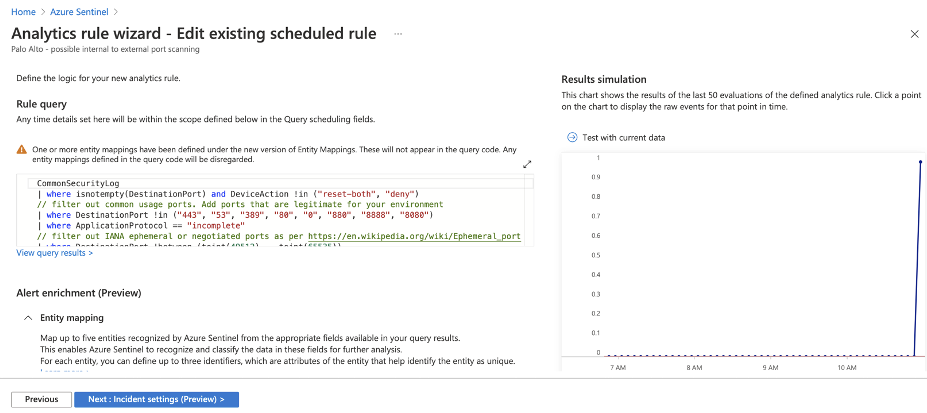Image resolution: width=927 pixels, height=413 pixels.
Task: Click the orange warning triangle icon
Action: click(22, 149)
